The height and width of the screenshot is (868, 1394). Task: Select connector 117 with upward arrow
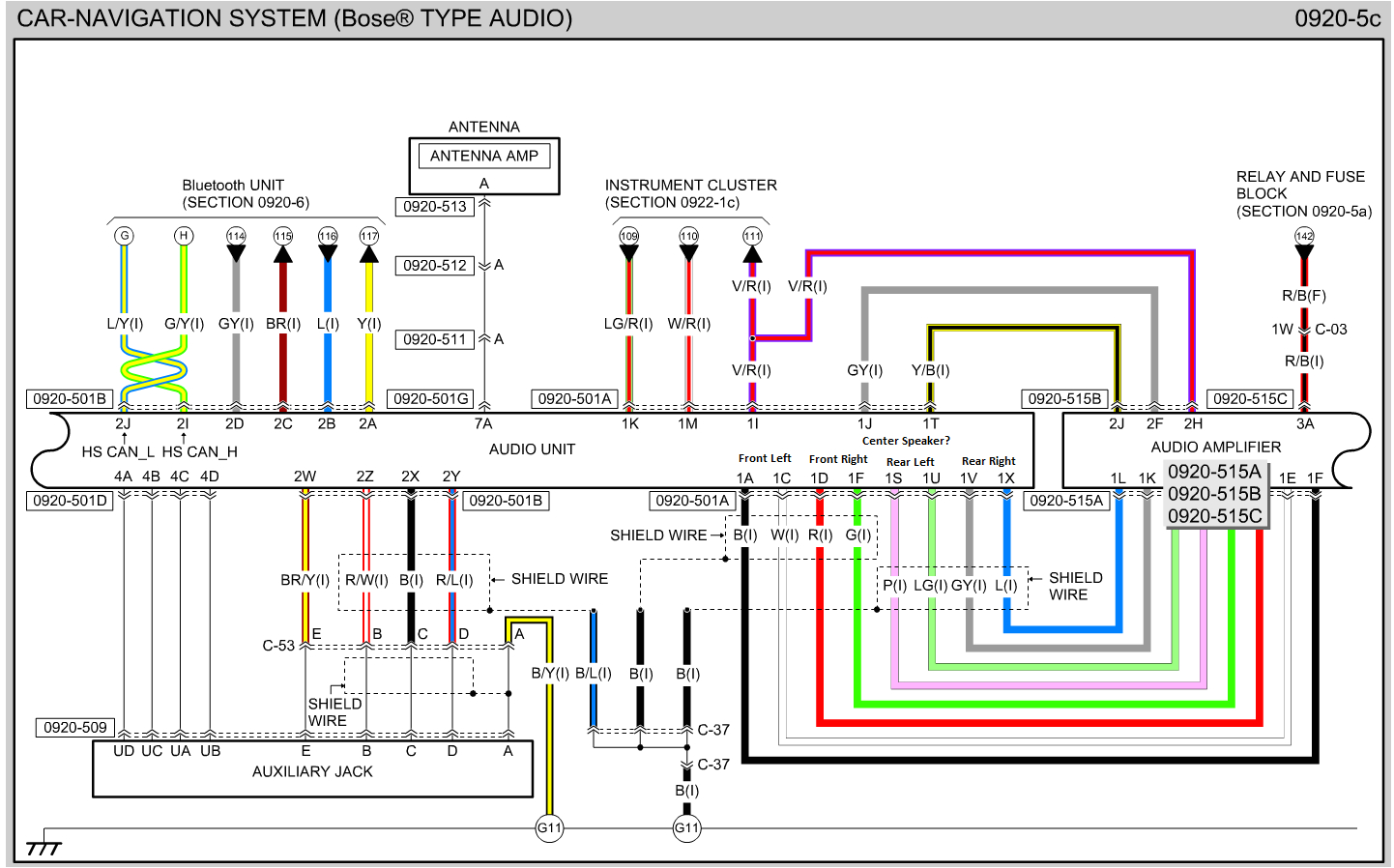368,235
